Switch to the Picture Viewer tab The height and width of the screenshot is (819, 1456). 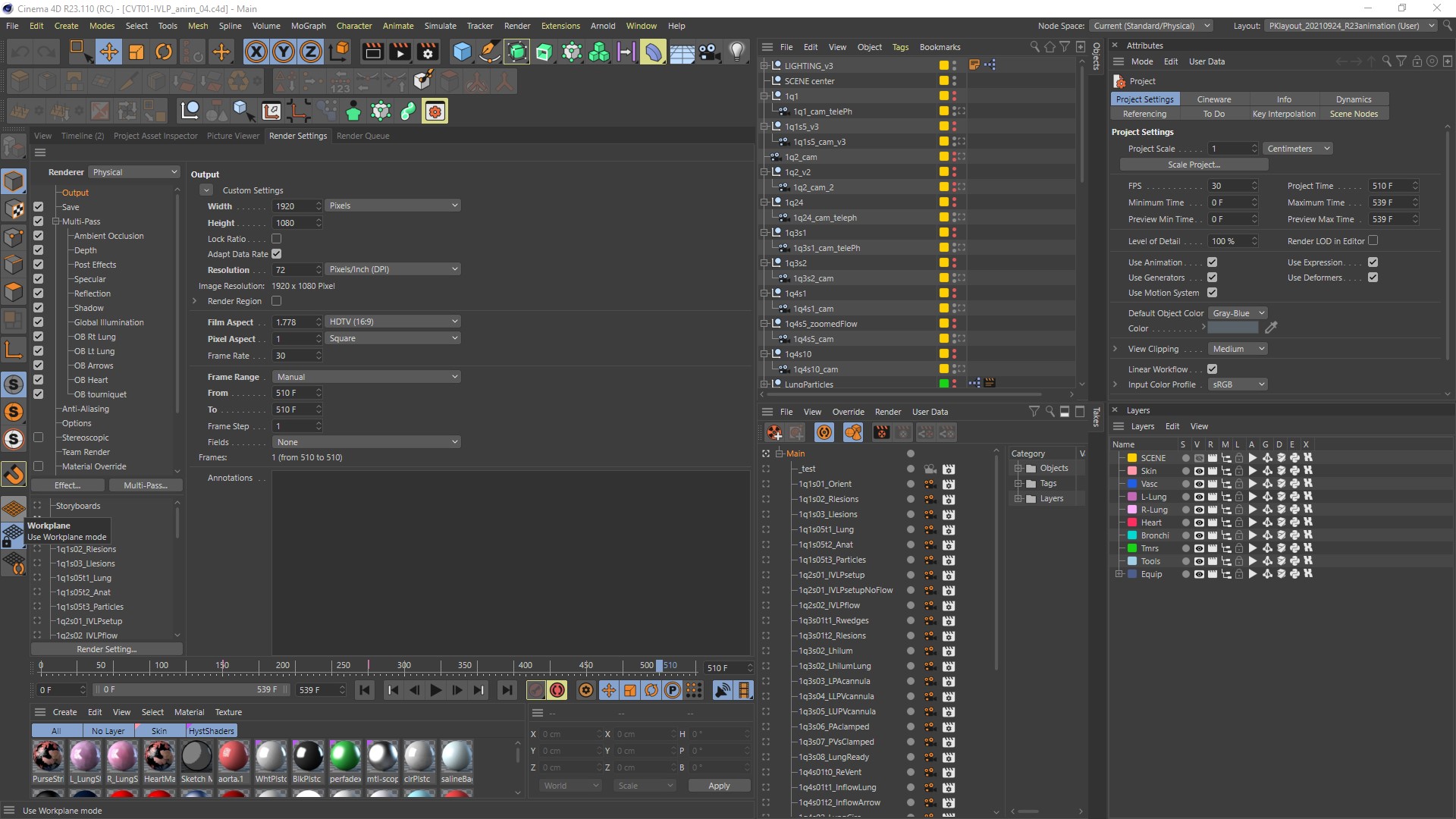pos(233,136)
